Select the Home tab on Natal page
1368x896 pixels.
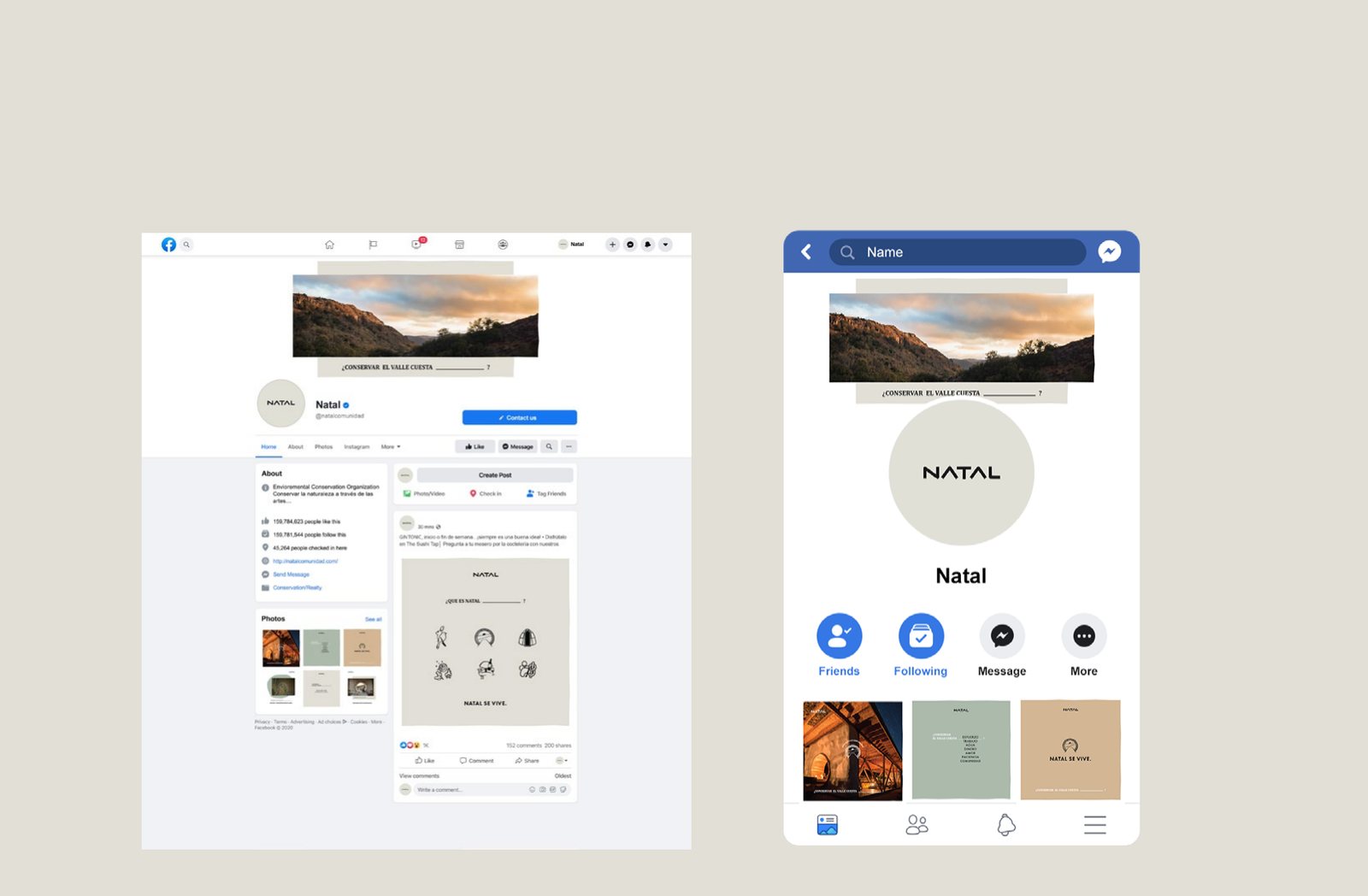(x=268, y=446)
